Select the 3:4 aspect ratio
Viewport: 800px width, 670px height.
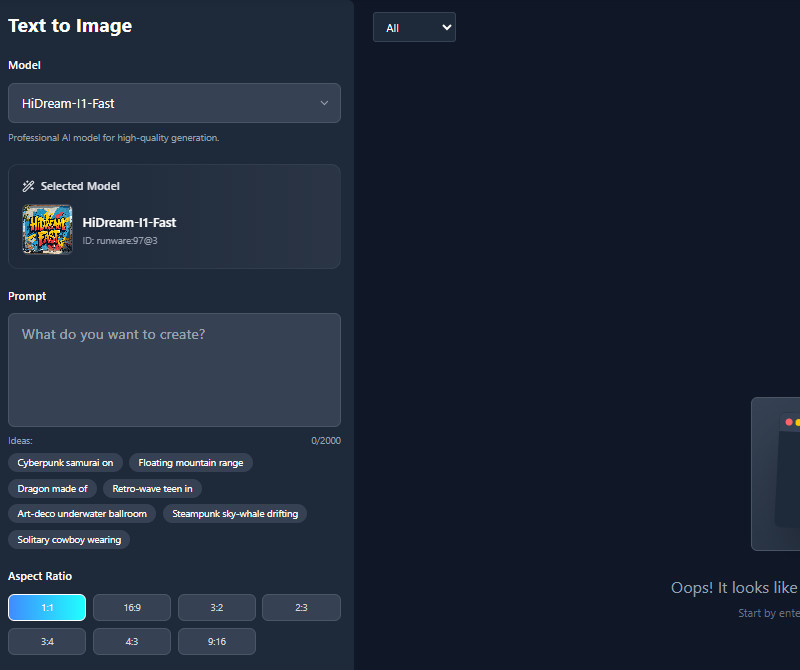pos(47,641)
